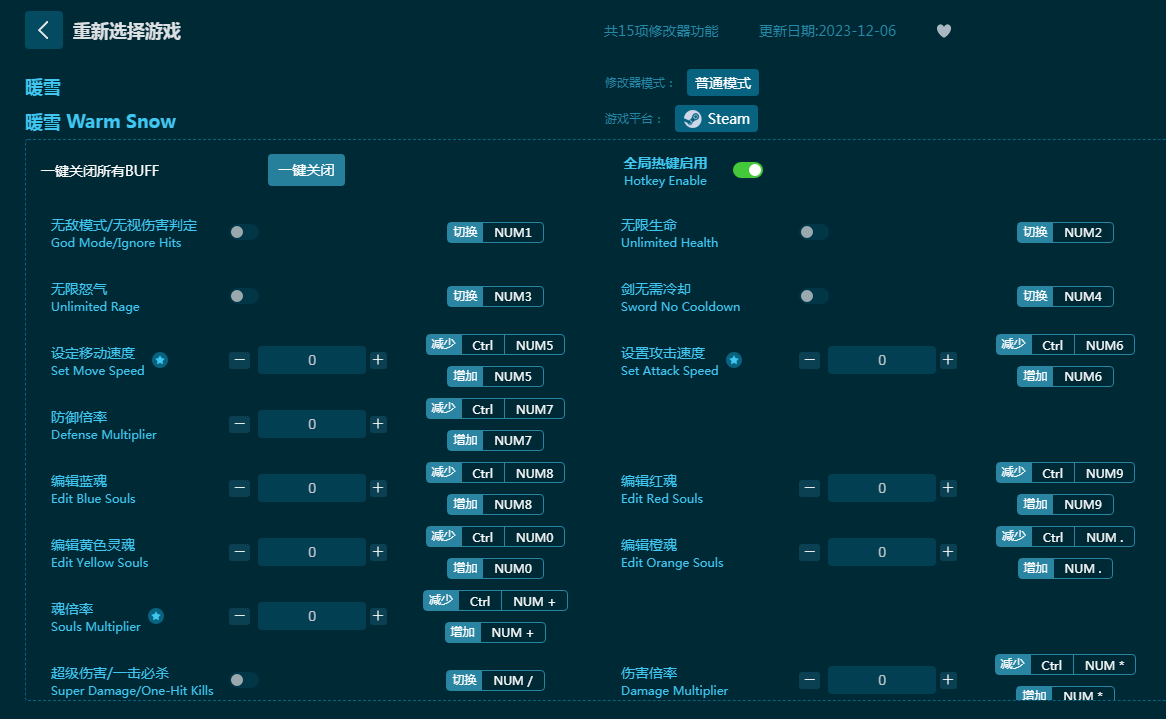Click the heart favorite icon
The image size is (1166, 719).
click(x=944, y=30)
